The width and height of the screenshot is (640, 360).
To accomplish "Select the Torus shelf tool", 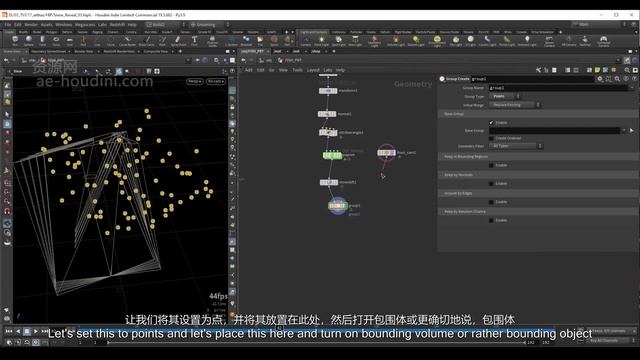I will [56, 40].
